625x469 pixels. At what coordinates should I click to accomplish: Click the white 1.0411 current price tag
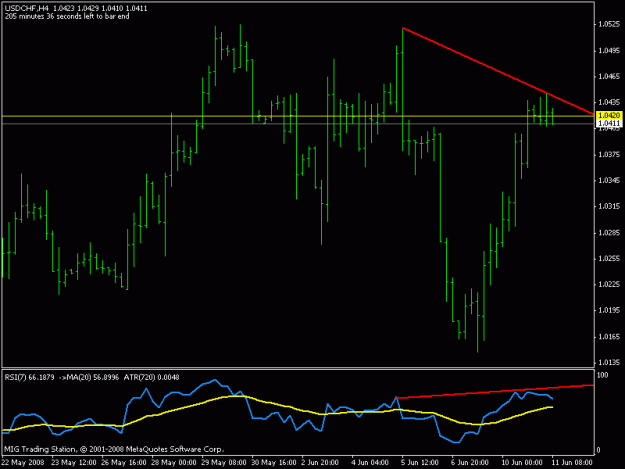coord(609,123)
